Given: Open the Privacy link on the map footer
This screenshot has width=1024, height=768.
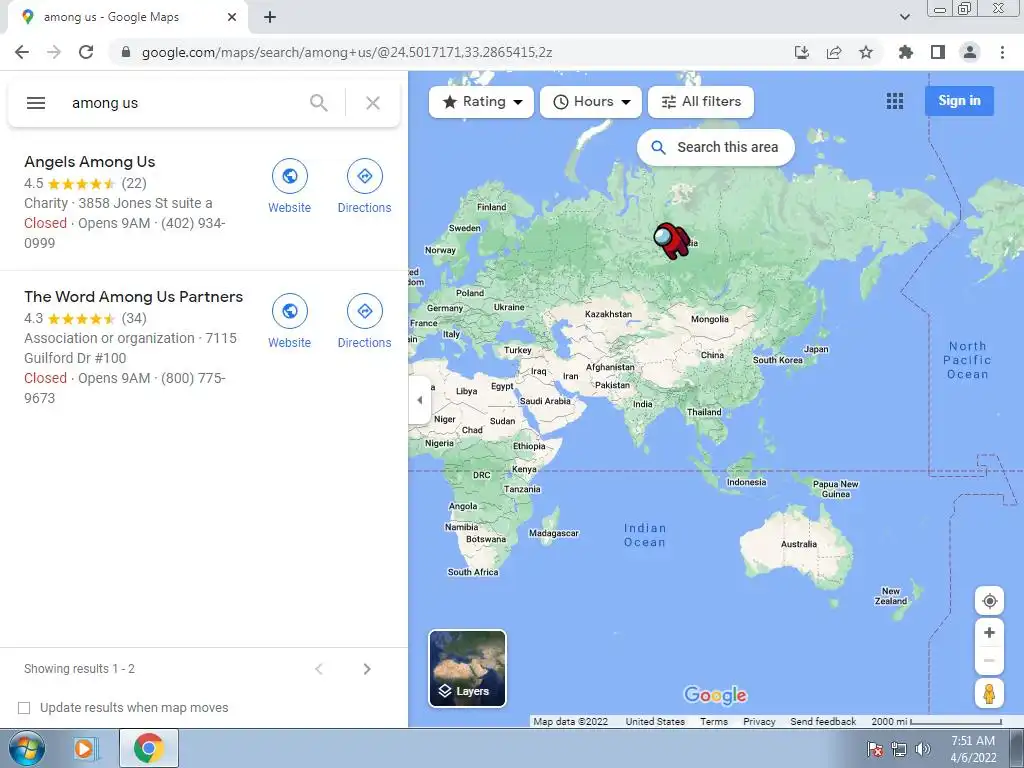Looking at the screenshot, I should [x=759, y=722].
